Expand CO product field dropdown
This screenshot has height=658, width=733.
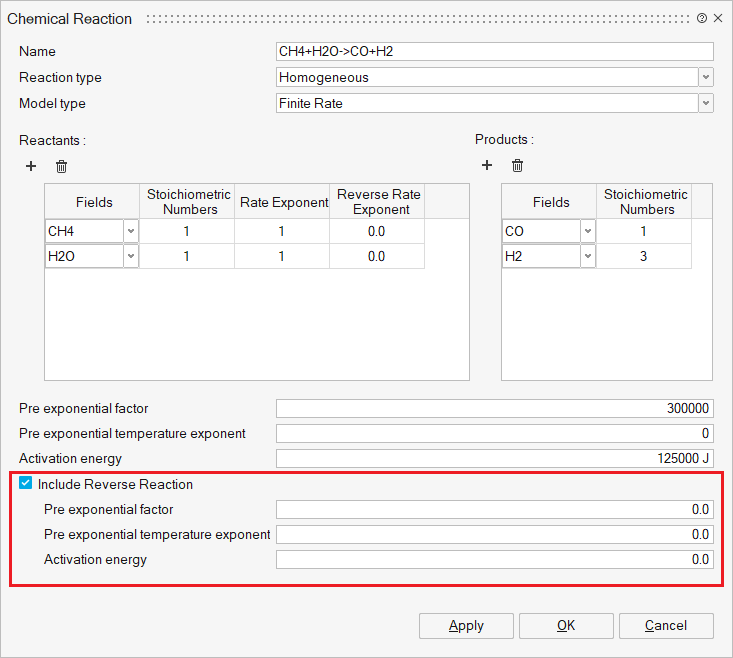click(588, 231)
